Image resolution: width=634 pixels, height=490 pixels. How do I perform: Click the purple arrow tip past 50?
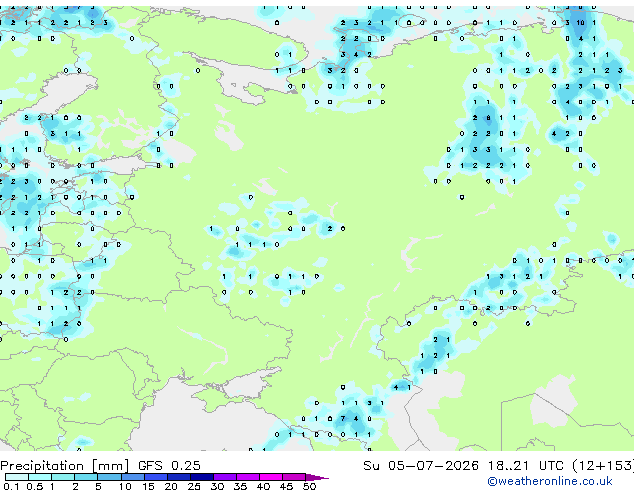point(317,478)
